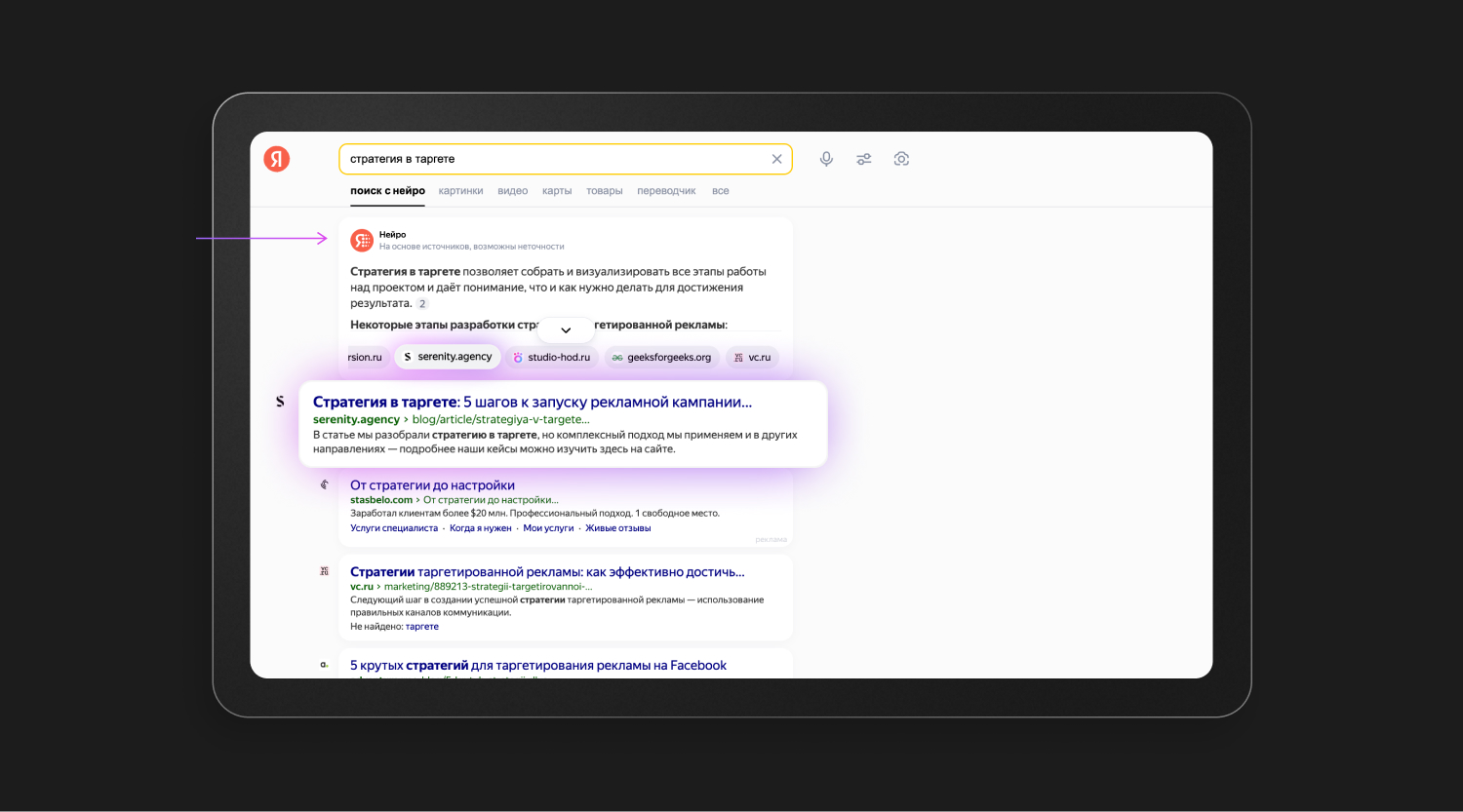
Task: Open the vc.ru marketing URL link
Action: pos(471,587)
